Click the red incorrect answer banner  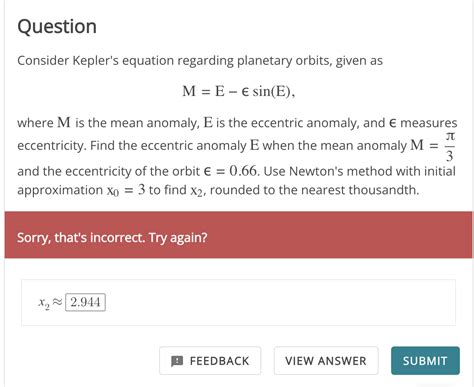(239, 235)
